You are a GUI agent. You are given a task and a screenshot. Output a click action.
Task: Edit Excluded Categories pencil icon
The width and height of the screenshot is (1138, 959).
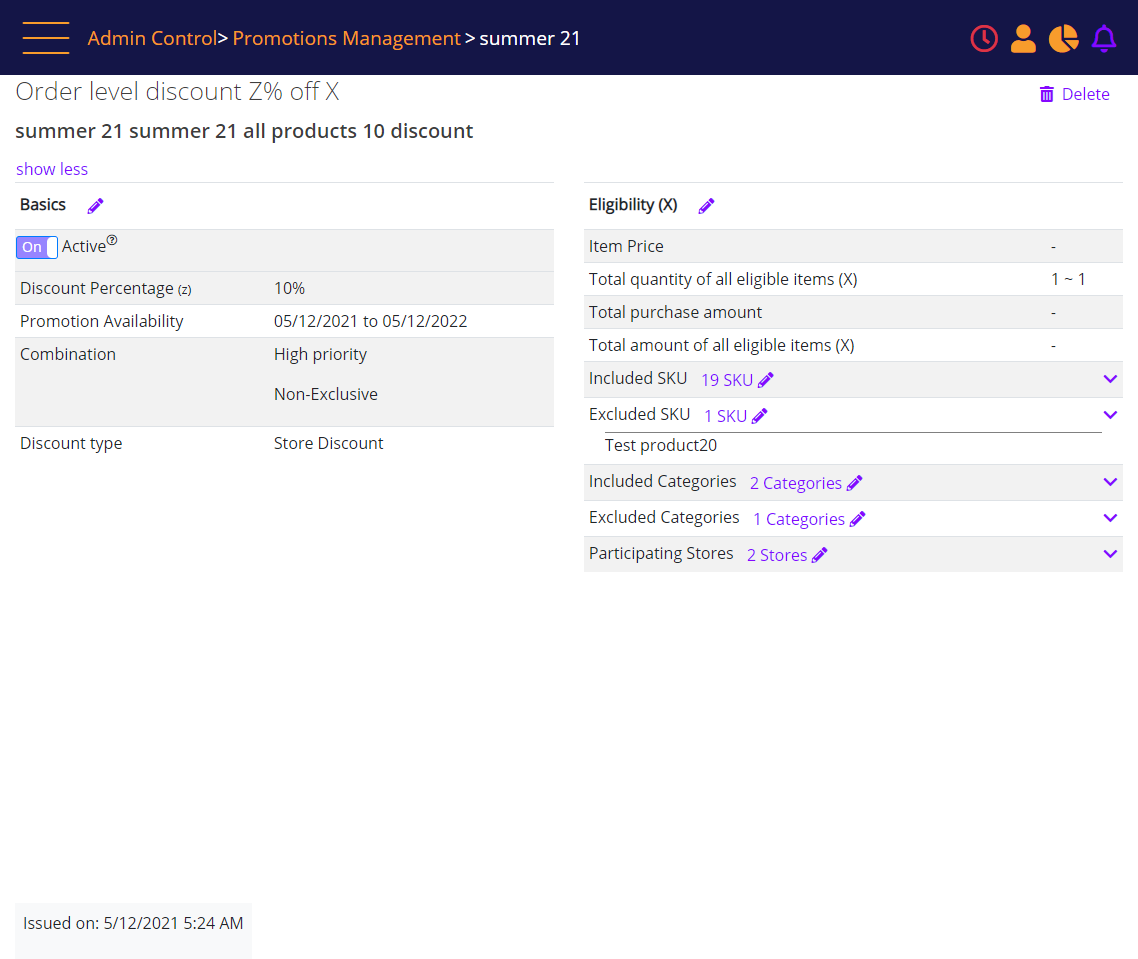[857, 519]
